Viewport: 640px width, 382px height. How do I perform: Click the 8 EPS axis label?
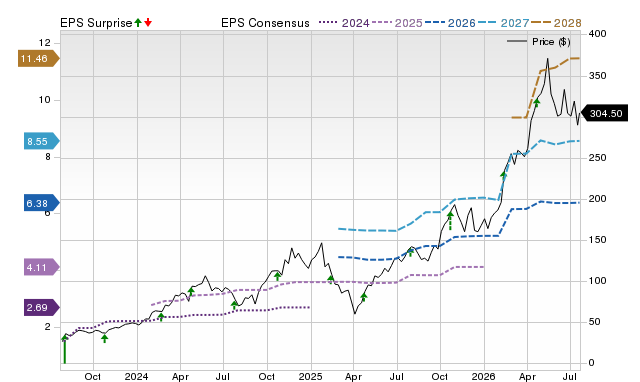click(x=48, y=157)
